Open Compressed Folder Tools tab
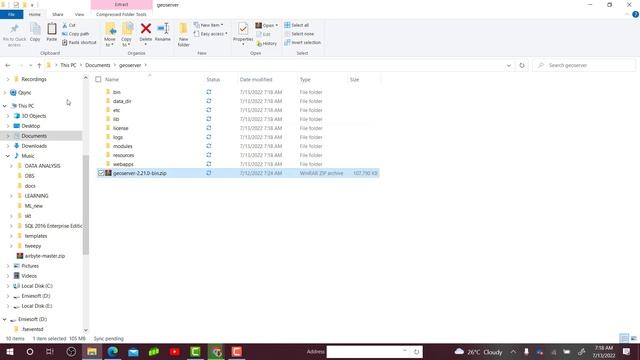 pos(121,14)
